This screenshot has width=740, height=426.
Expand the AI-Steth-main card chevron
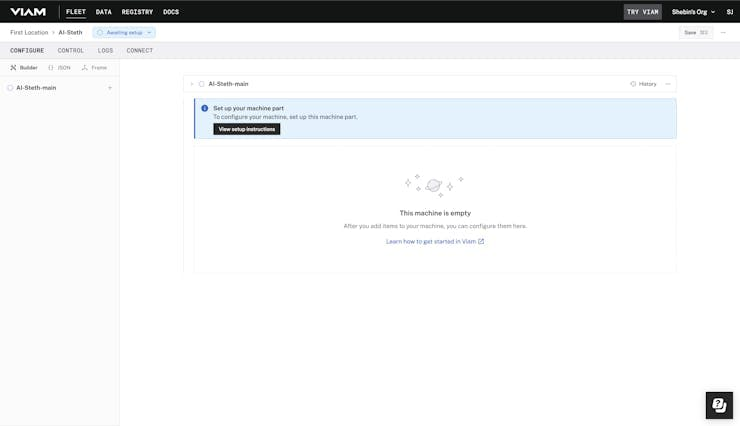click(x=192, y=84)
